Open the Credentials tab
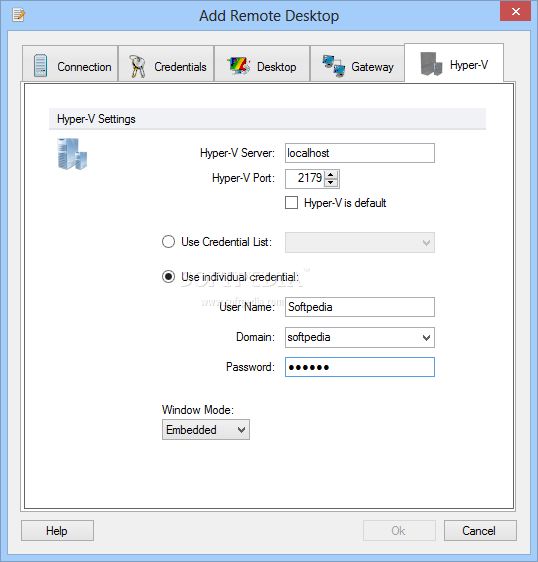The width and height of the screenshot is (538, 562). 166,63
